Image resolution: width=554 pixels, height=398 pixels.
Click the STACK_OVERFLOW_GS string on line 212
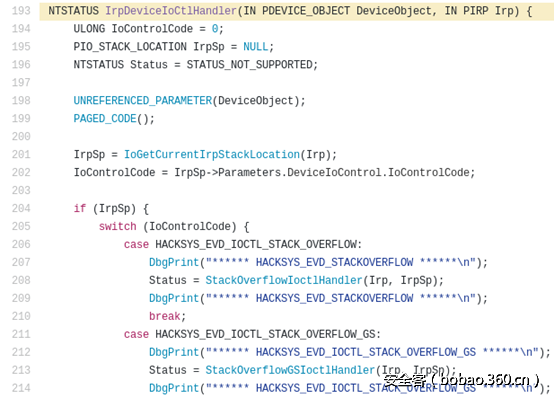(366, 352)
